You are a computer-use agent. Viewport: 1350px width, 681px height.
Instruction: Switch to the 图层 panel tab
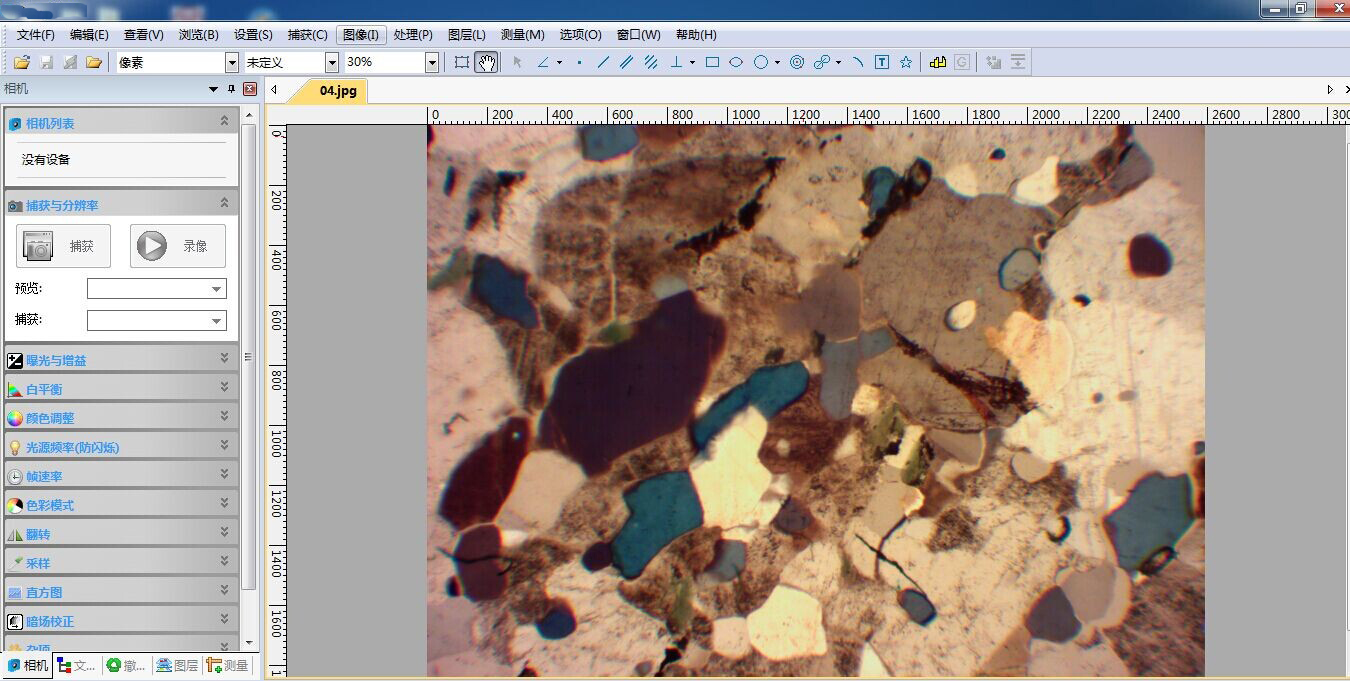point(177,665)
